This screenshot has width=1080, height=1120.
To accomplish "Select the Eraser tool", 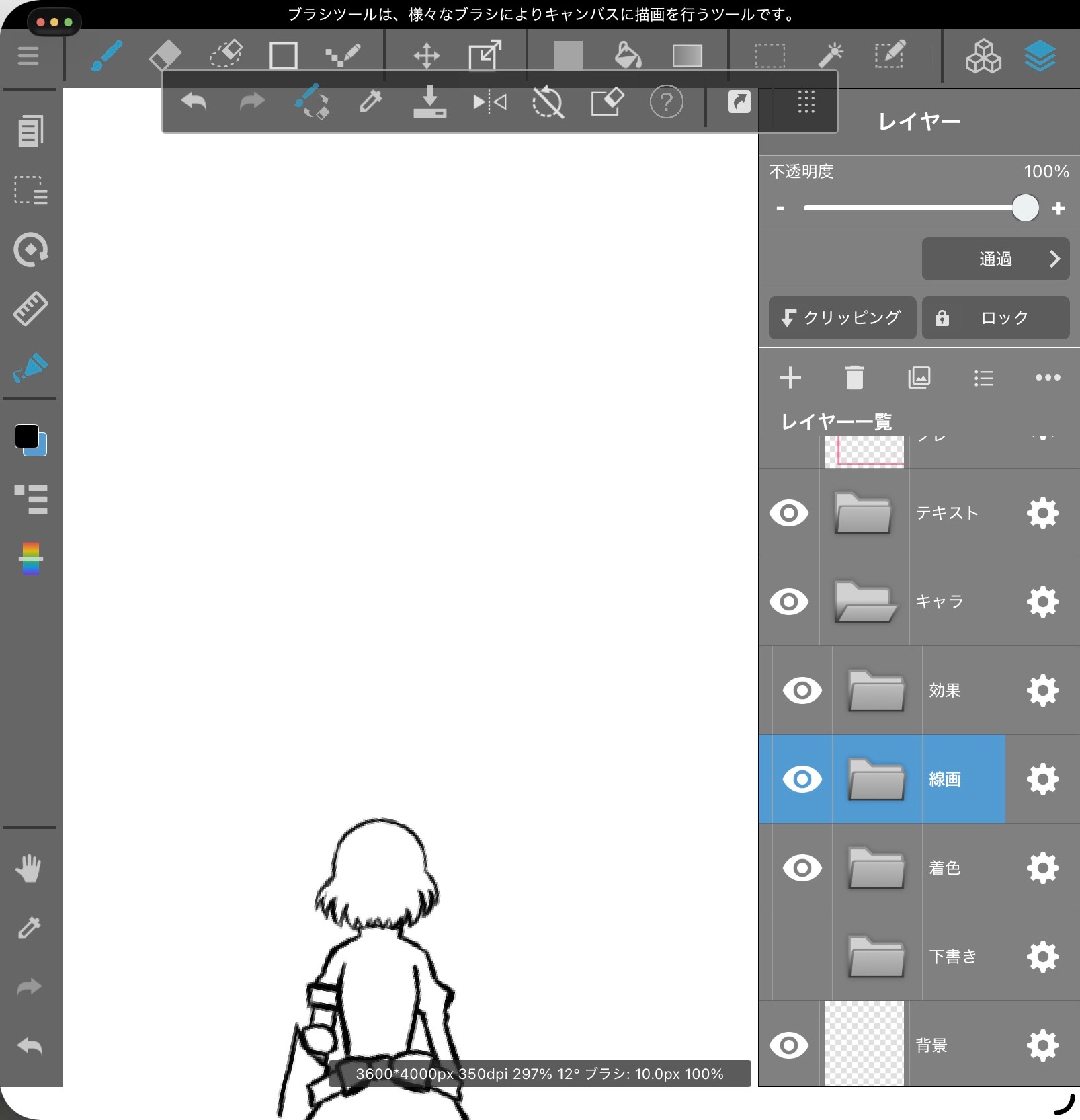I will pyautogui.click(x=165, y=55).
